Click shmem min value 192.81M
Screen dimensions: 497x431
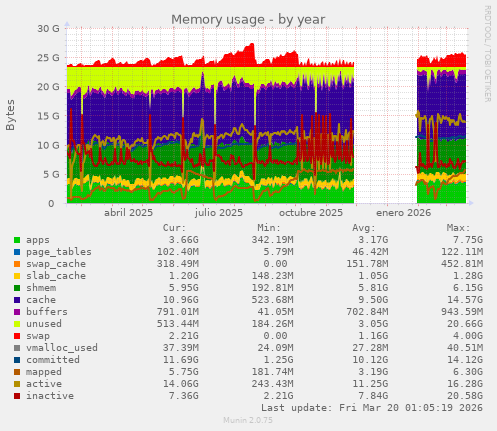[272, 288]
